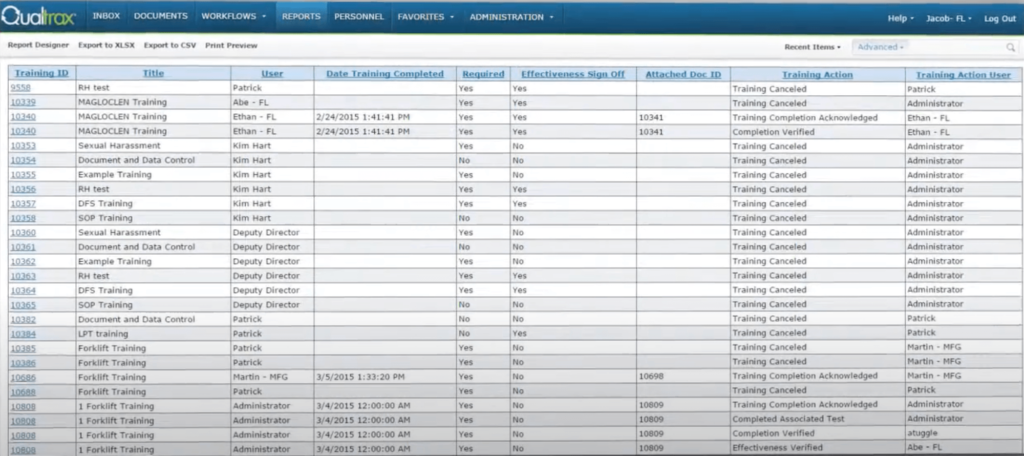This screenshot has height=456, width=1024.
Task: Open the Administration dropdown menu
Action: point(511,17)
